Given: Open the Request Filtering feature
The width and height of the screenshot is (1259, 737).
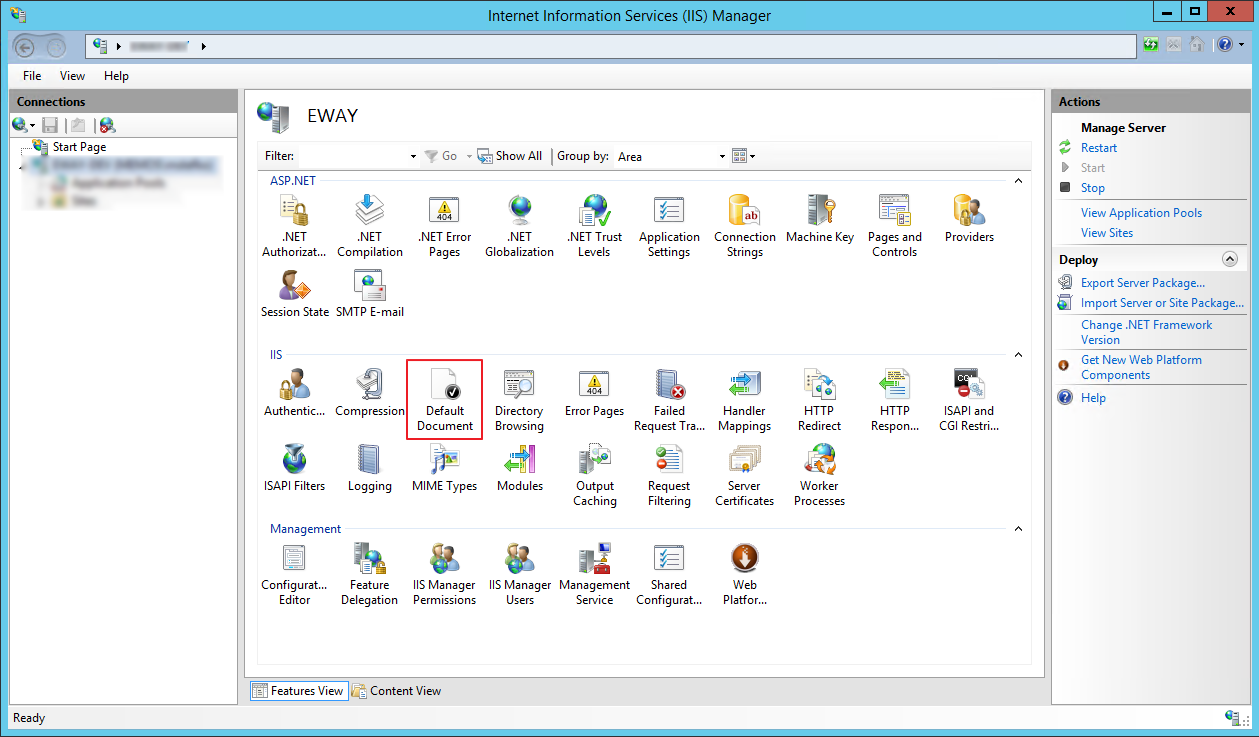Looking at the screenshot, I should click(669, 475).
